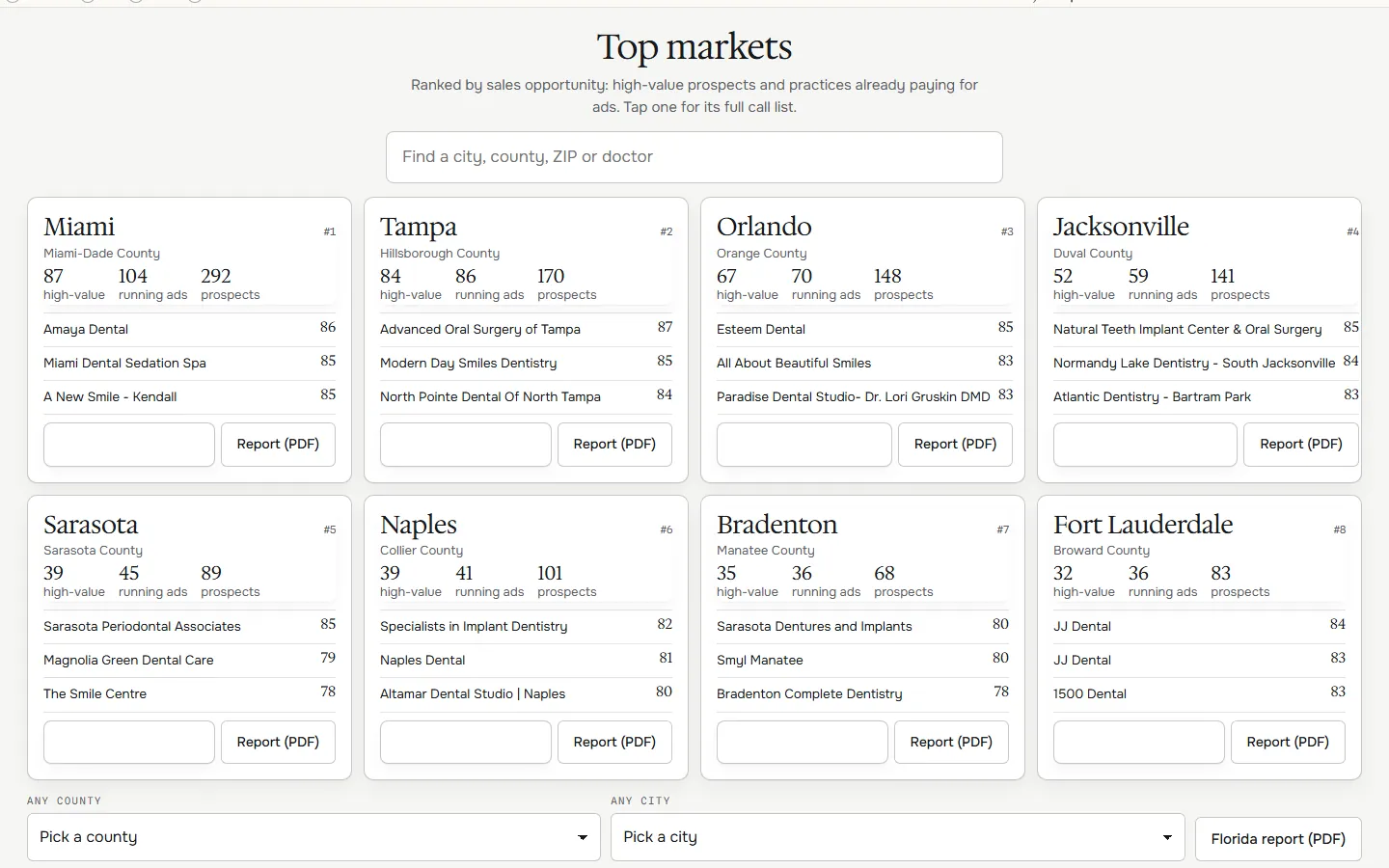Open the Orlando market card title

(764, 228)
